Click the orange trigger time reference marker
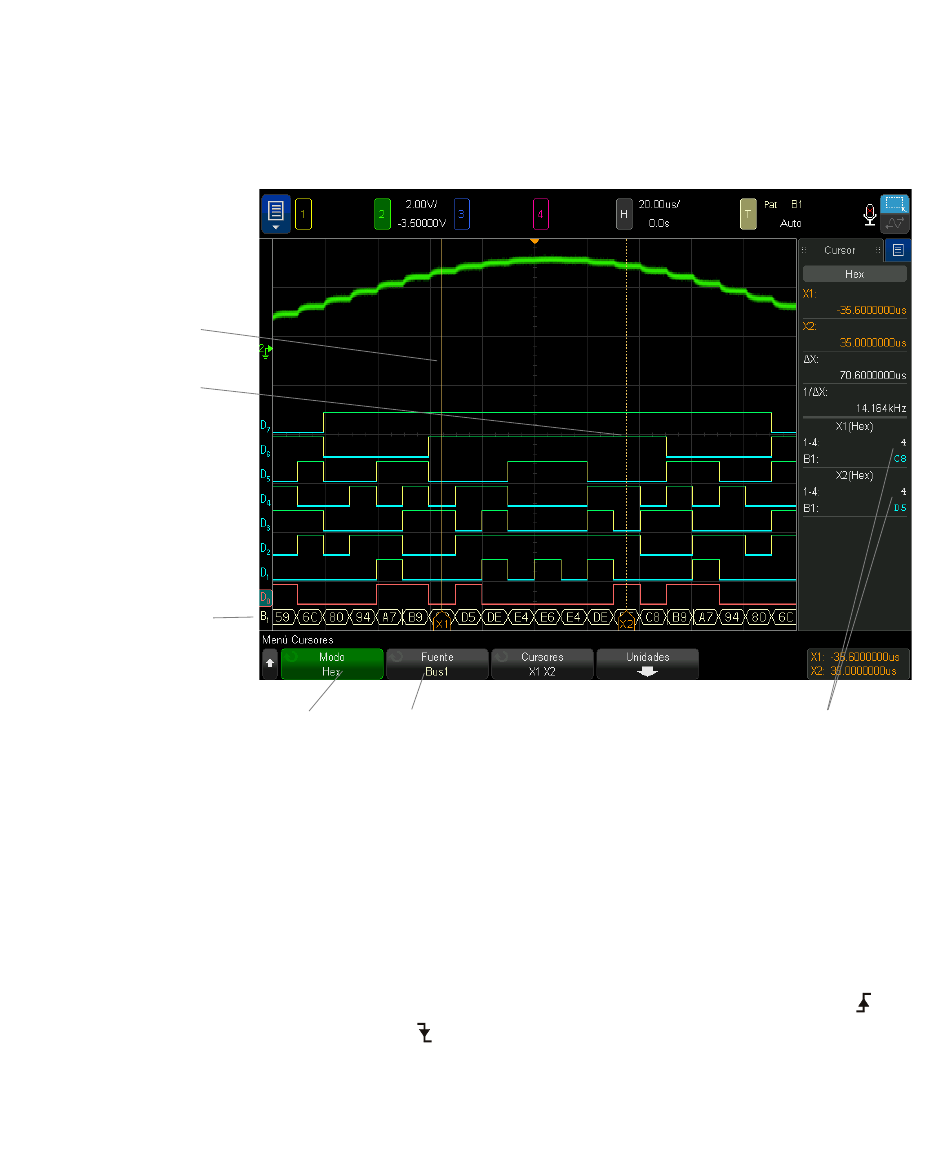The height and width of the screenshot is (1165, 950). 534,241
